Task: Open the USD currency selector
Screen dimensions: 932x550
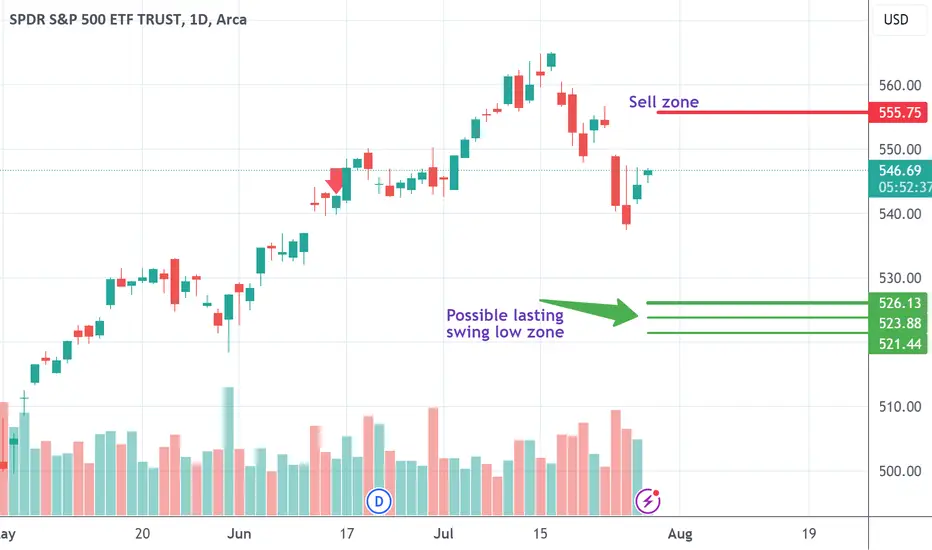Action: pyautogui.click(x=896, y=20)
